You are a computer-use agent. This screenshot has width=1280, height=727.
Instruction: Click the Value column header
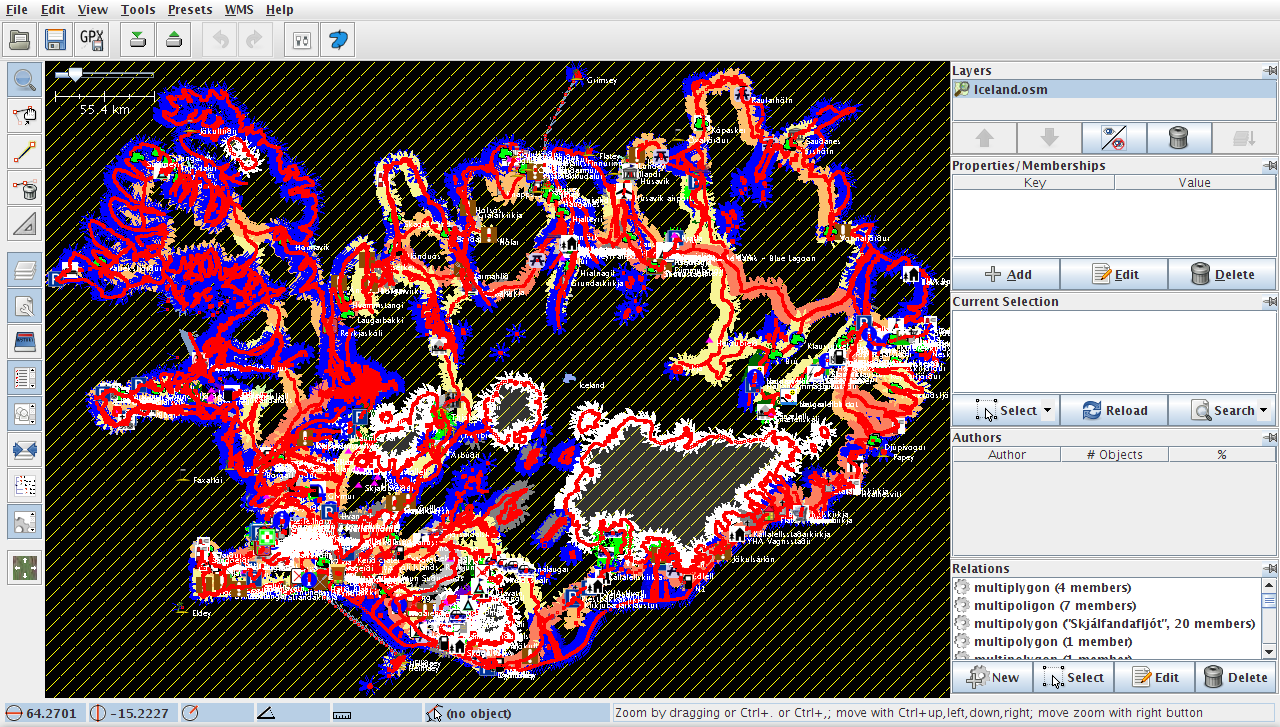(x=1195, y=183)
